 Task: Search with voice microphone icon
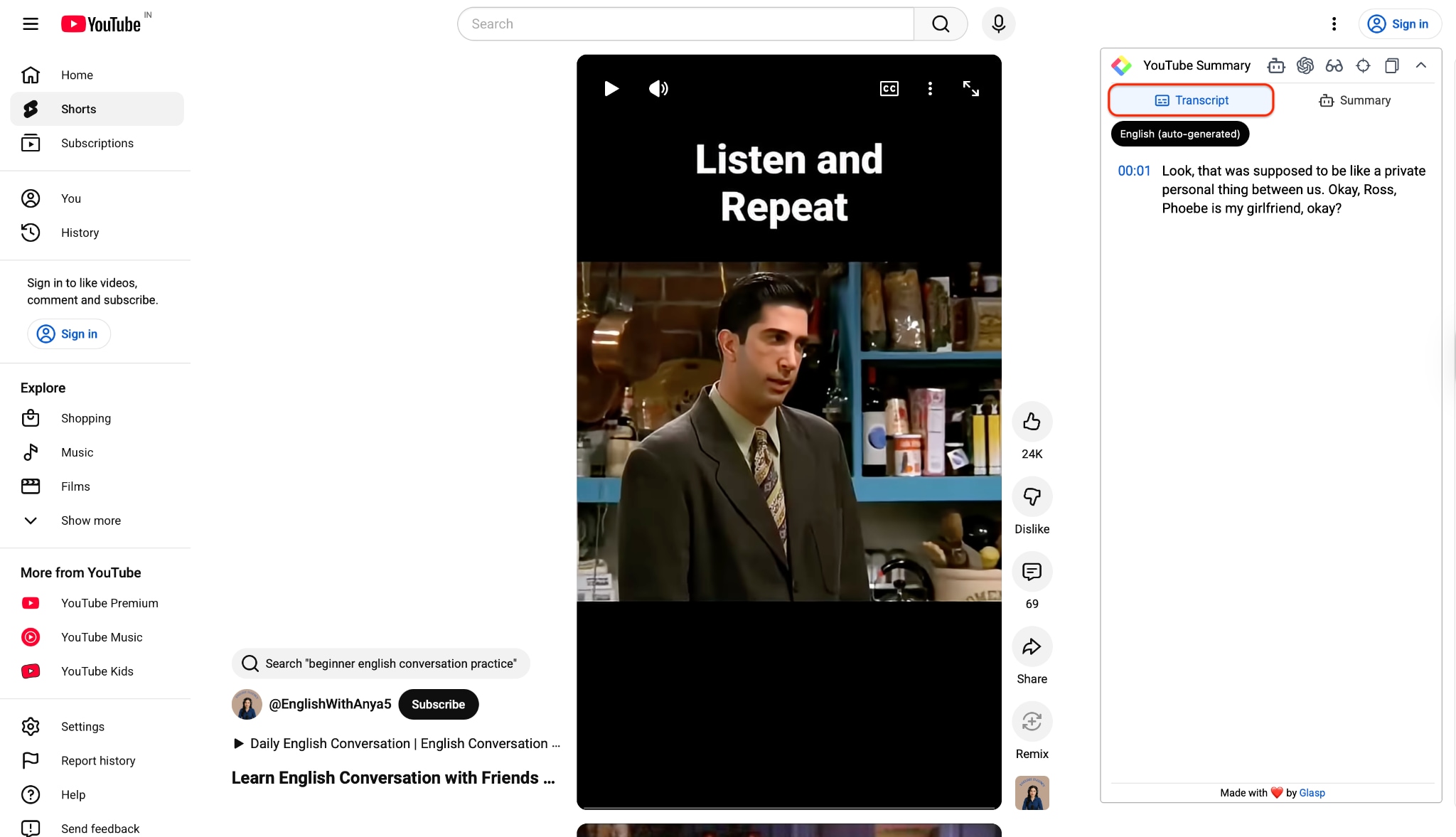tap(998, 24)
